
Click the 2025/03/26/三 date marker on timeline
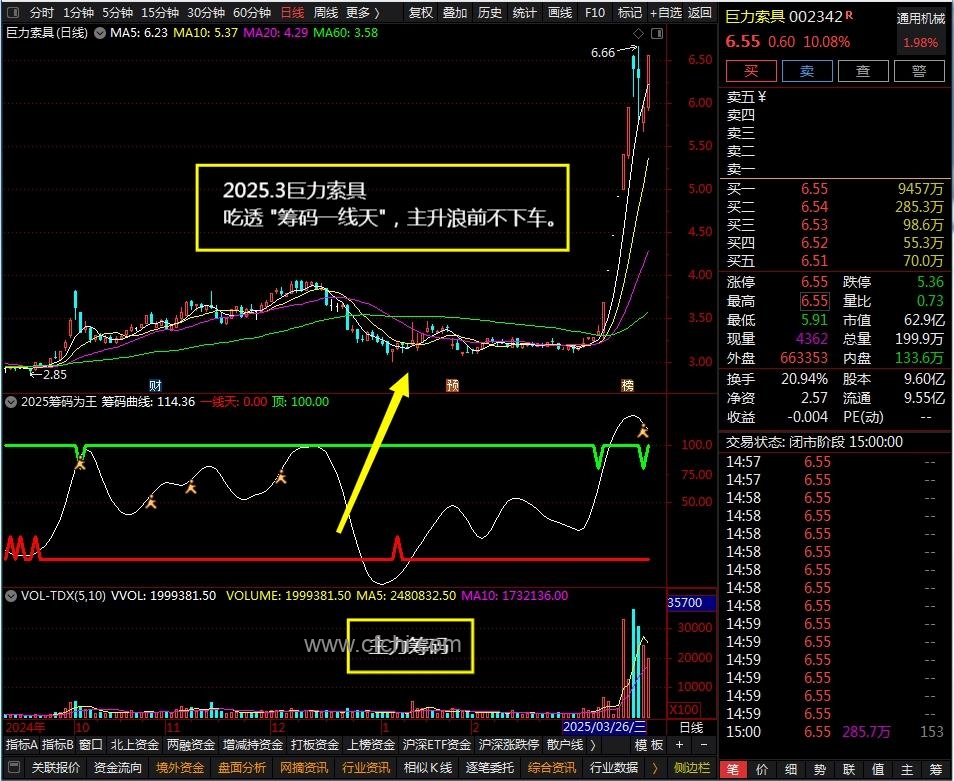[x=604, y=727]
